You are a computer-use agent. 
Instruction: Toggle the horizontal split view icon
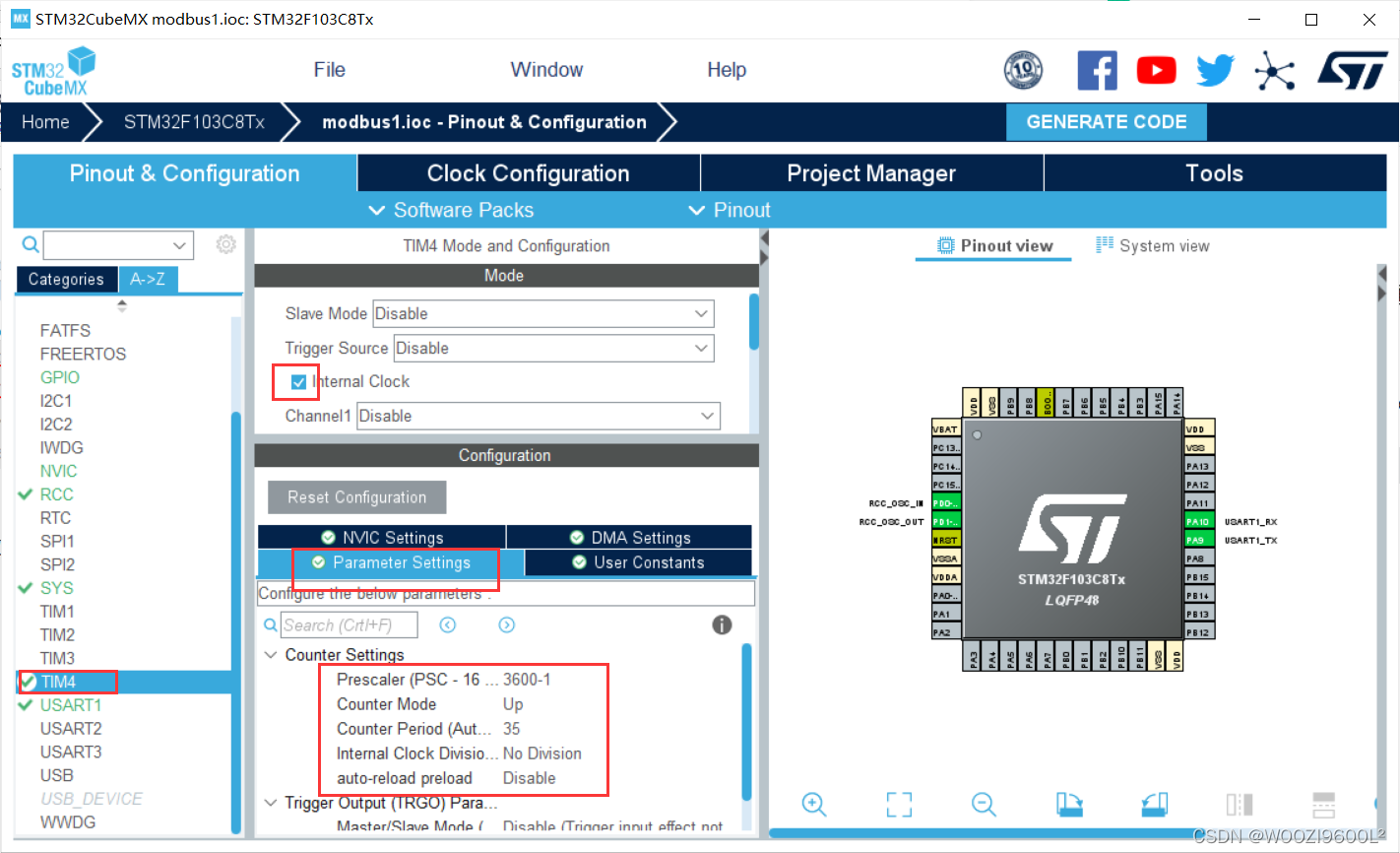pyautogui.click(x=1324, y=804)
